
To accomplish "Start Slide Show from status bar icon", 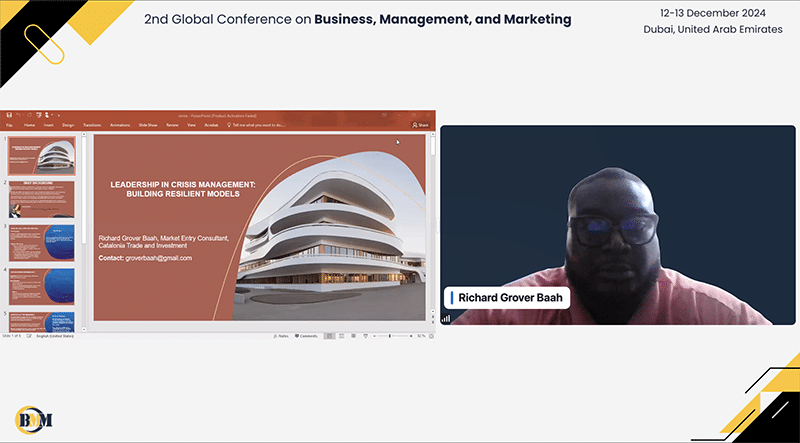I will coord(368,336).
